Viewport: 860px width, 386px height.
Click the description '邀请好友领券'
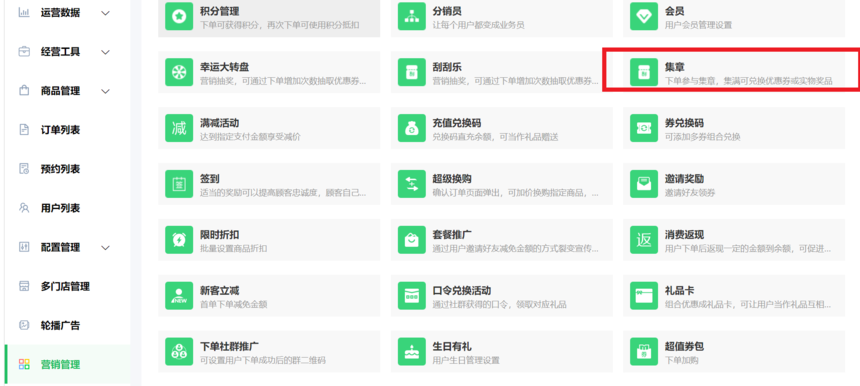(x=690, y=193)
